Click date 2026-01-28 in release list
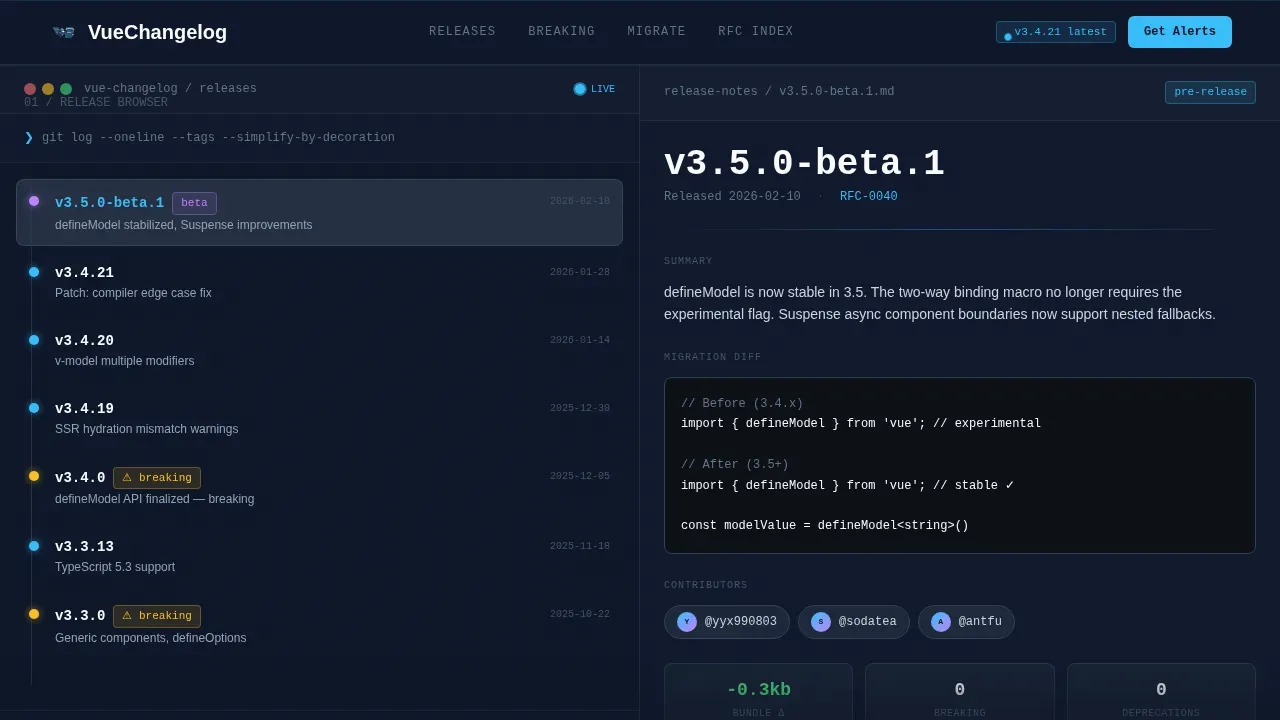The height and width of the screenshot is (720, 1280). click(580, 272)
